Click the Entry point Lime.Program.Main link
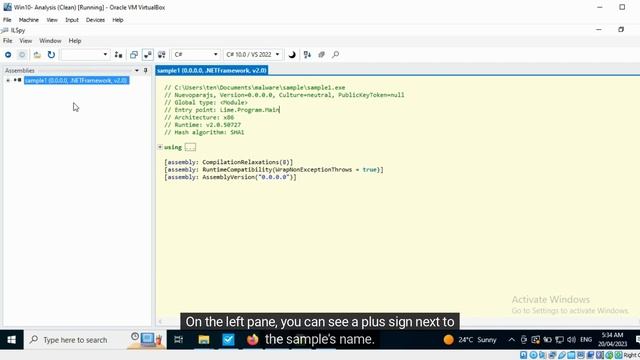The image size is (640, 360). 249,110
